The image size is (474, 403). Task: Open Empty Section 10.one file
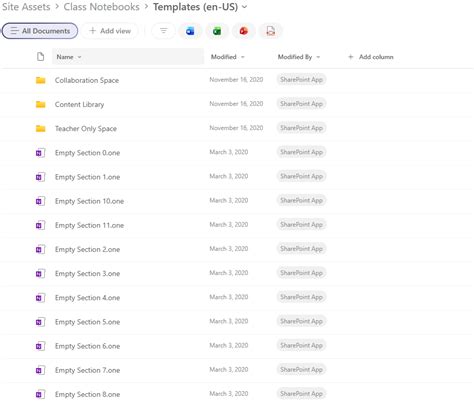click(x=89, y=201)
